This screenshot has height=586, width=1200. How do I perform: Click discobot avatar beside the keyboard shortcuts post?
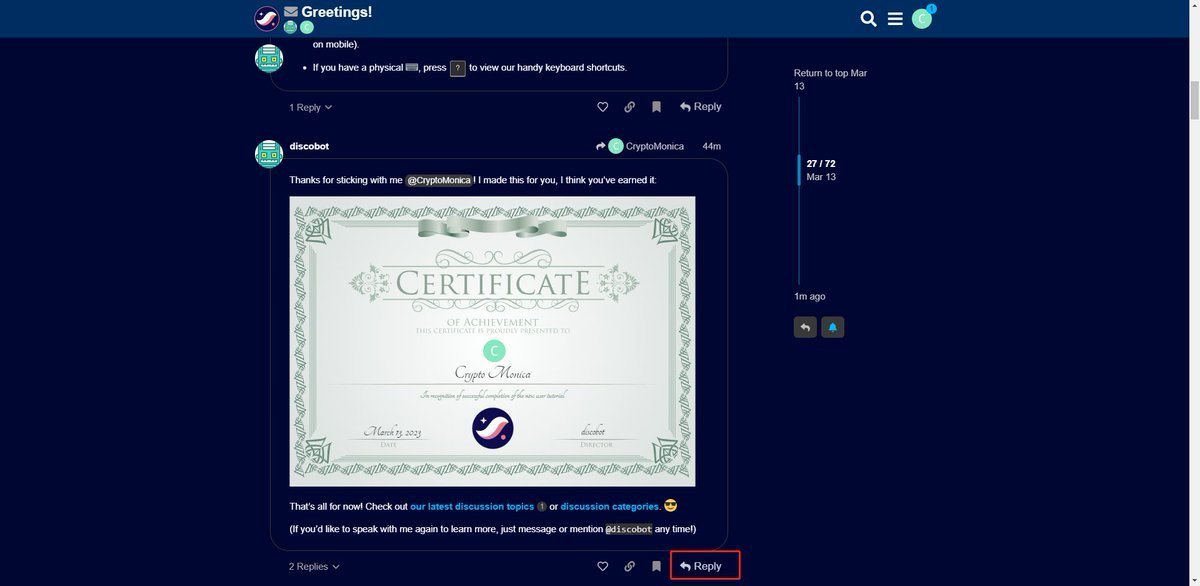click(269, 58)
